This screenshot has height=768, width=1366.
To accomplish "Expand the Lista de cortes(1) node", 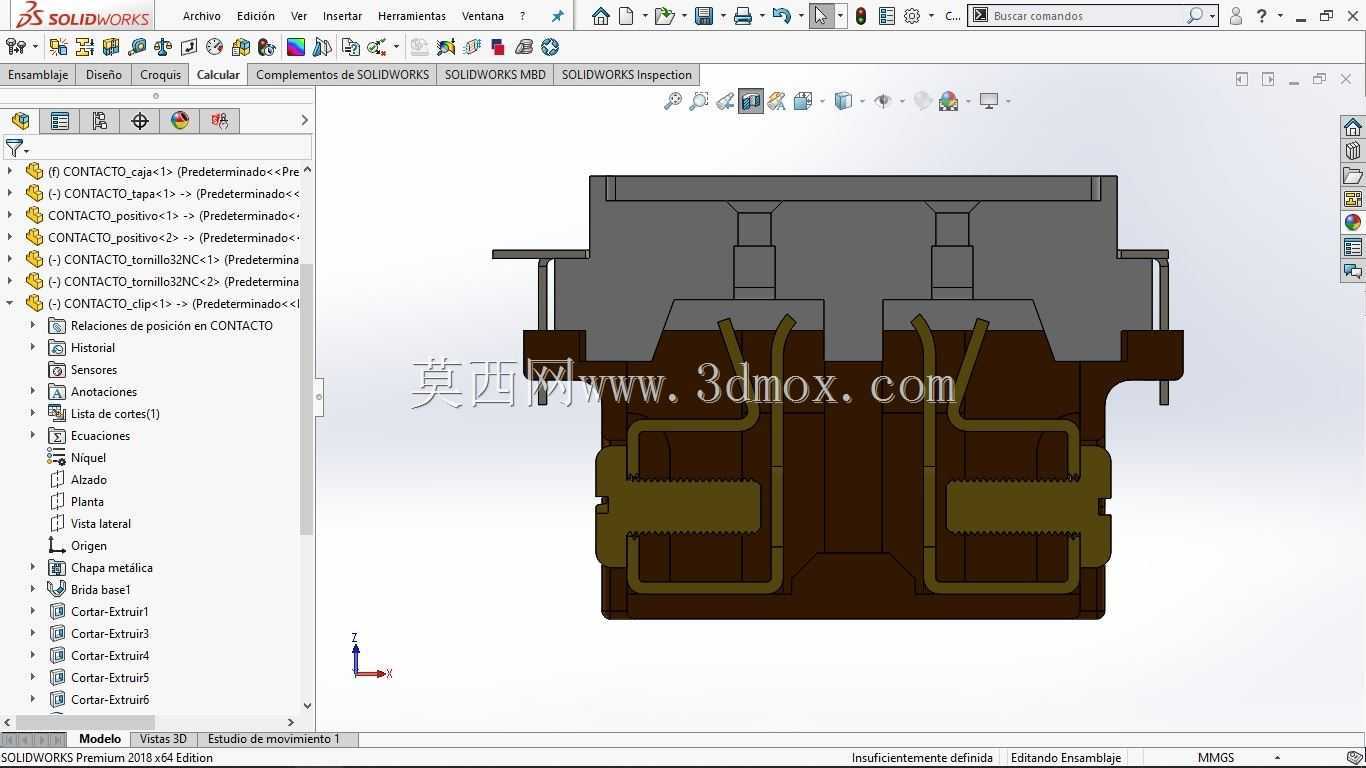I will point(33,413).
